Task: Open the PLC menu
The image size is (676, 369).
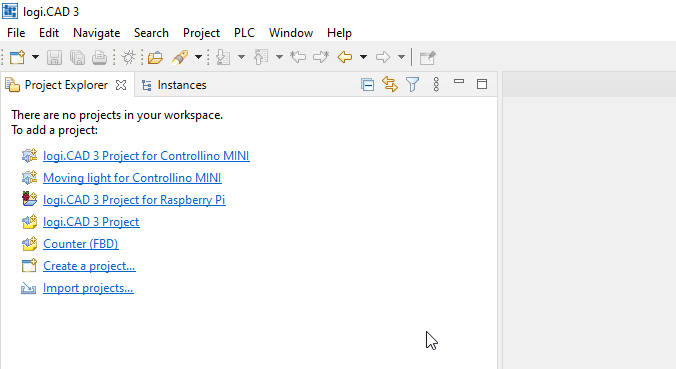Action: coord(244,33)
